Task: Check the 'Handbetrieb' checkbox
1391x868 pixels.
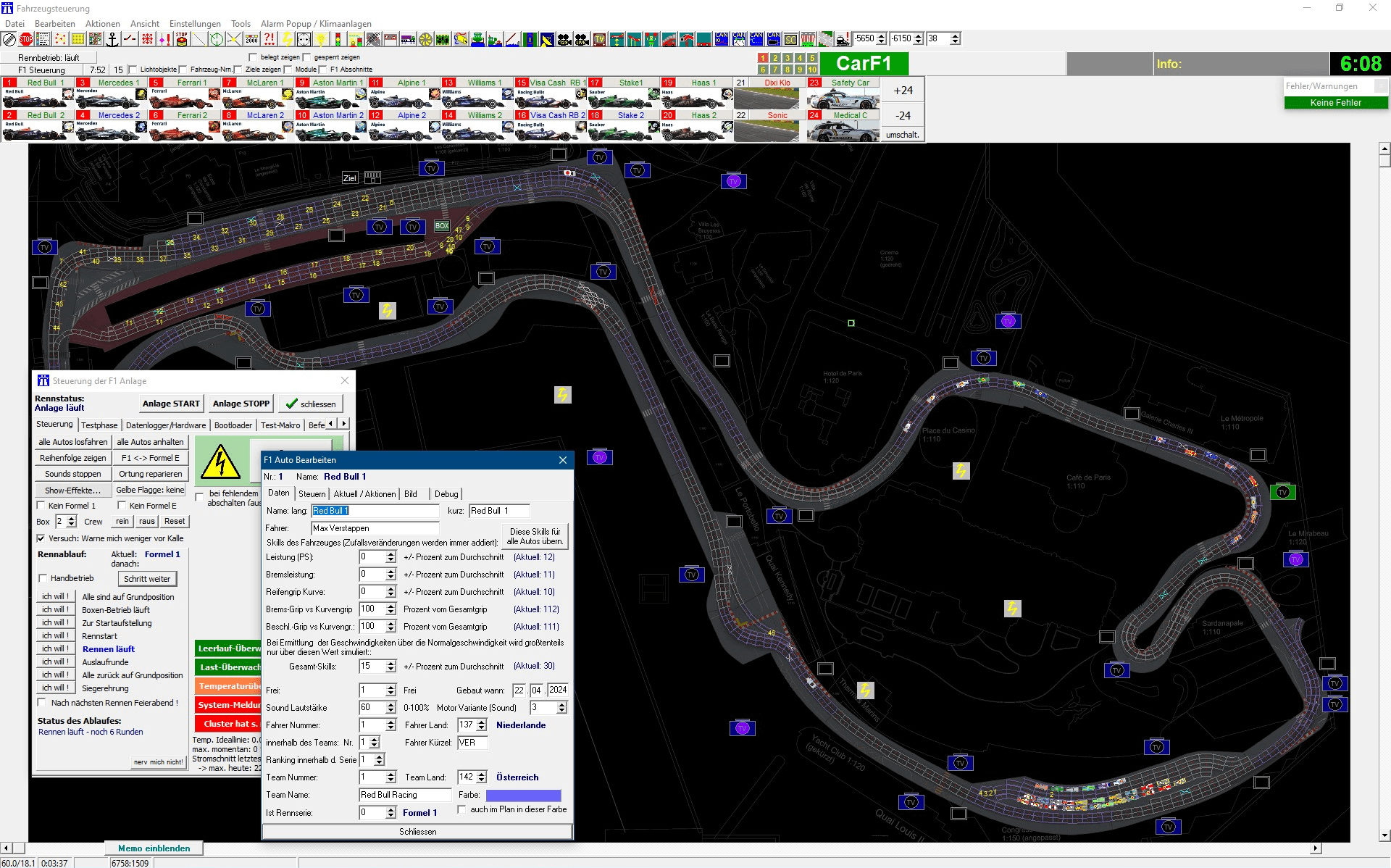Action: click(43, 578)
